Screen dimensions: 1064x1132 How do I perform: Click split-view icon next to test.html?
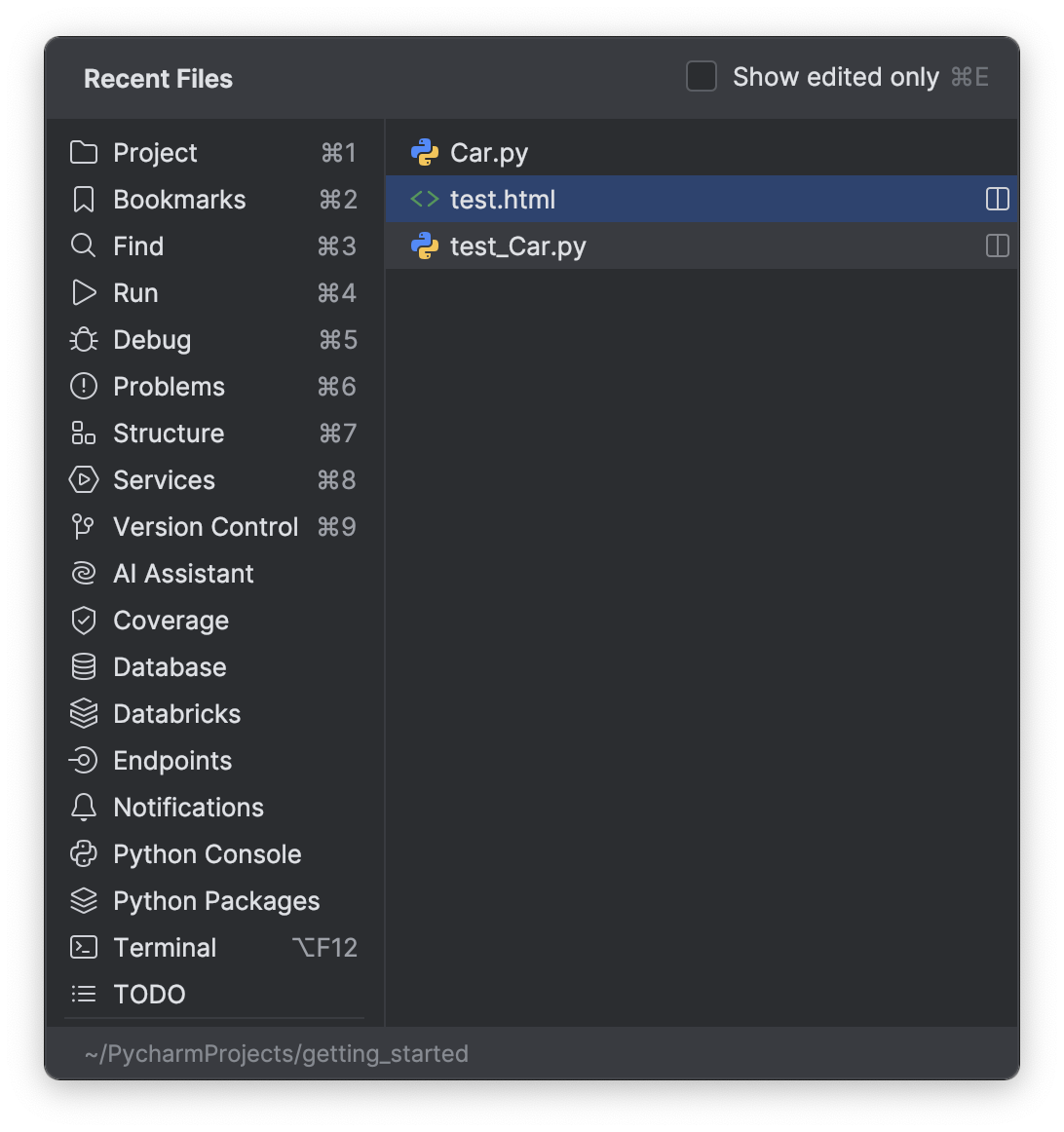click(997, 200)
